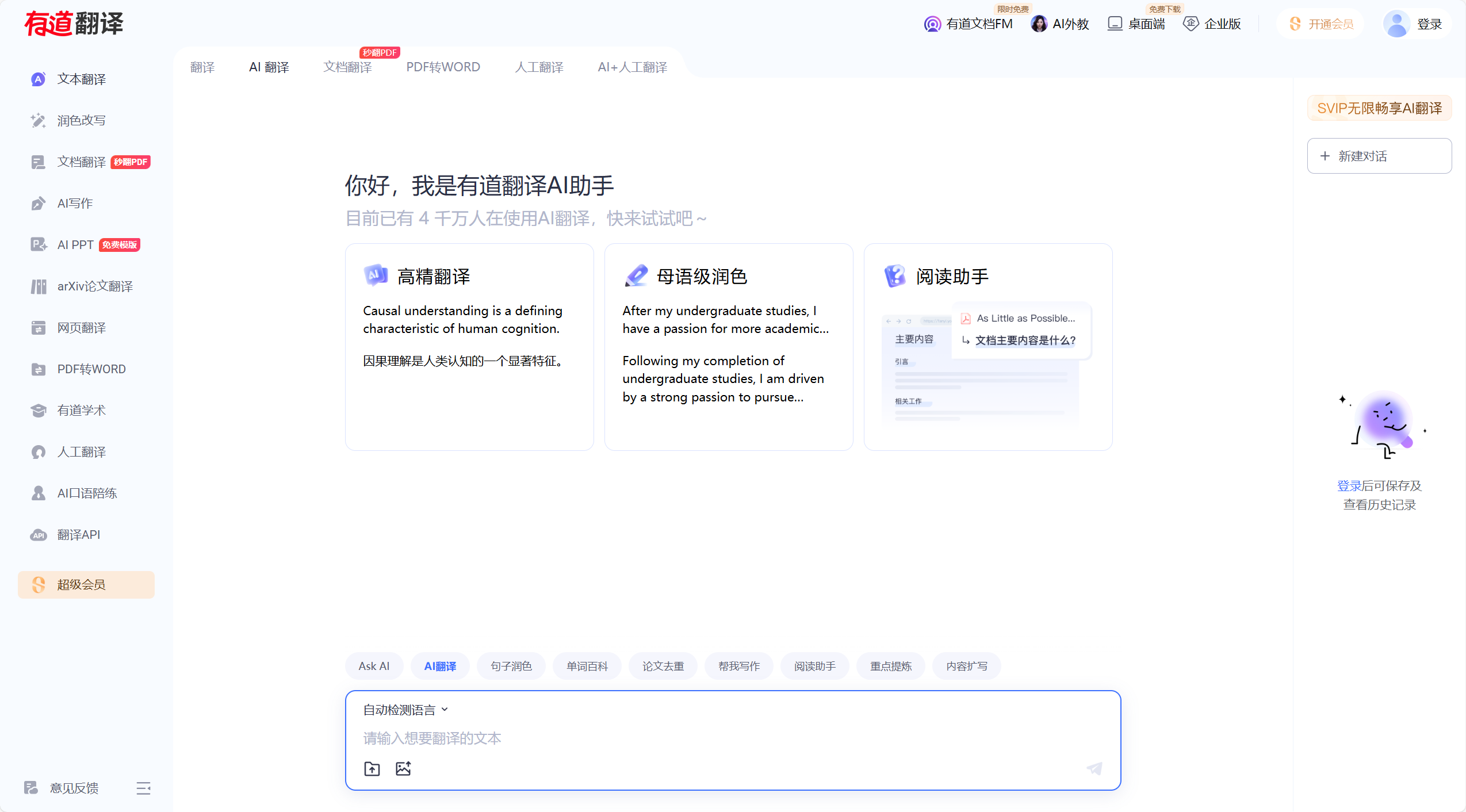Viewport: 1466px width, 812px height.
Task: Switch to the 人工翻译 tab
Action: (539, 67)
